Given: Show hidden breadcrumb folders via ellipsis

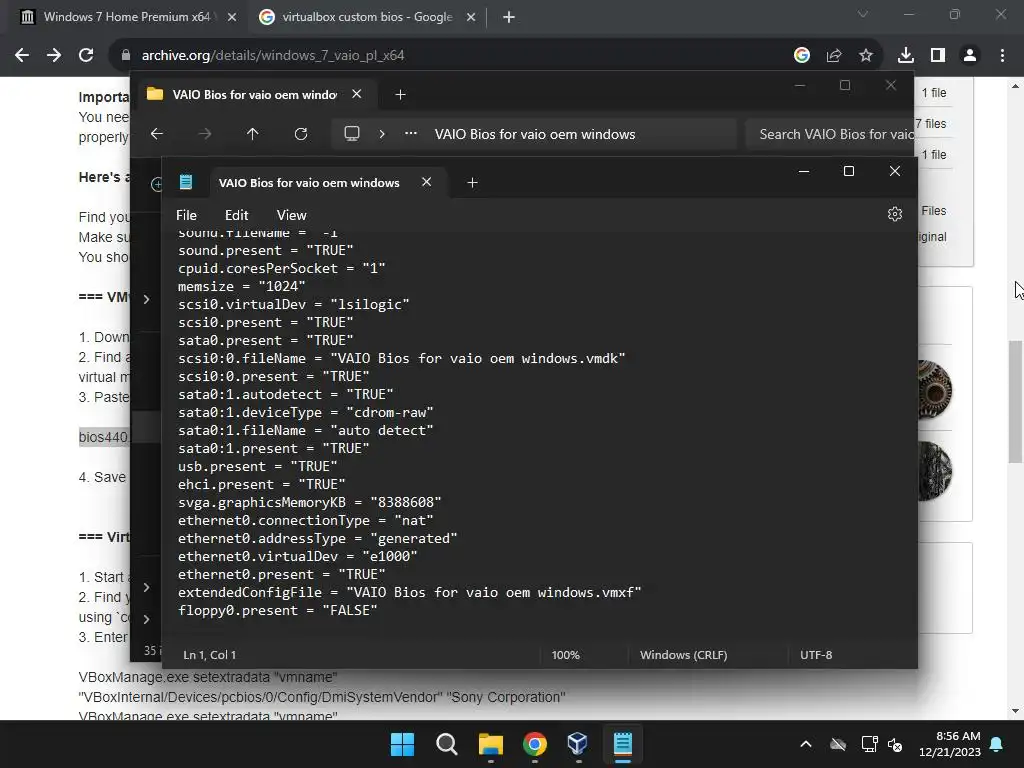Looking at the screenshot, I should pos(411,133).
